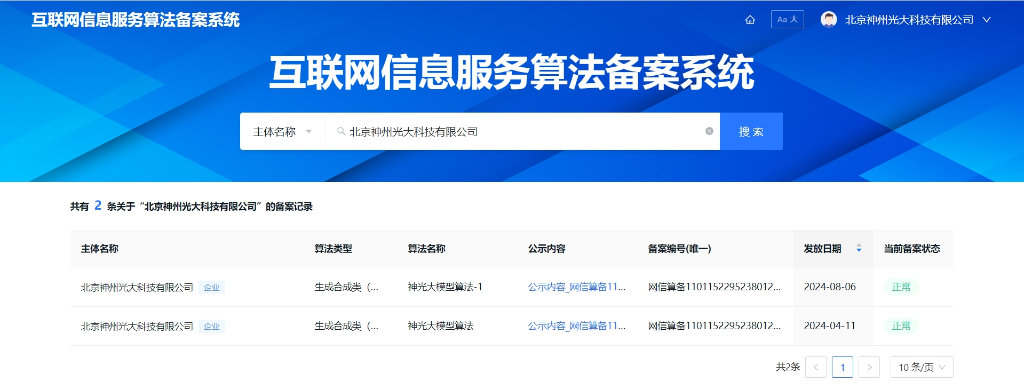Open user avatar profile icon

tap(829, 20)
